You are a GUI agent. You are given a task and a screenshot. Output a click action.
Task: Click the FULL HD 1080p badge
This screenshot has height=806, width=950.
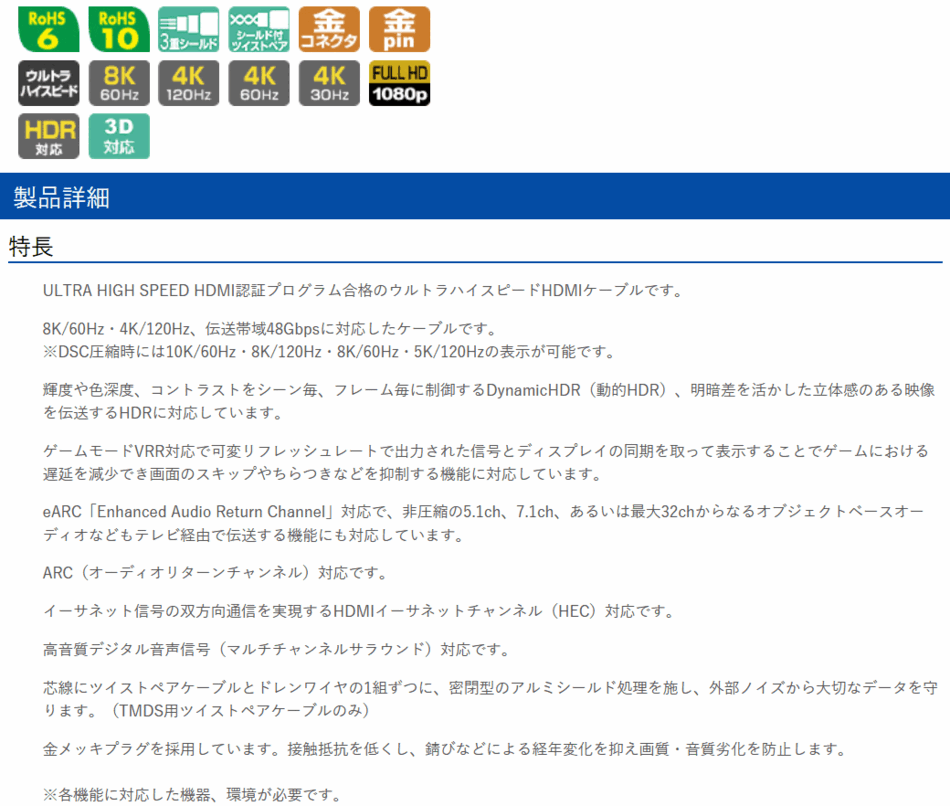(399, 83)
